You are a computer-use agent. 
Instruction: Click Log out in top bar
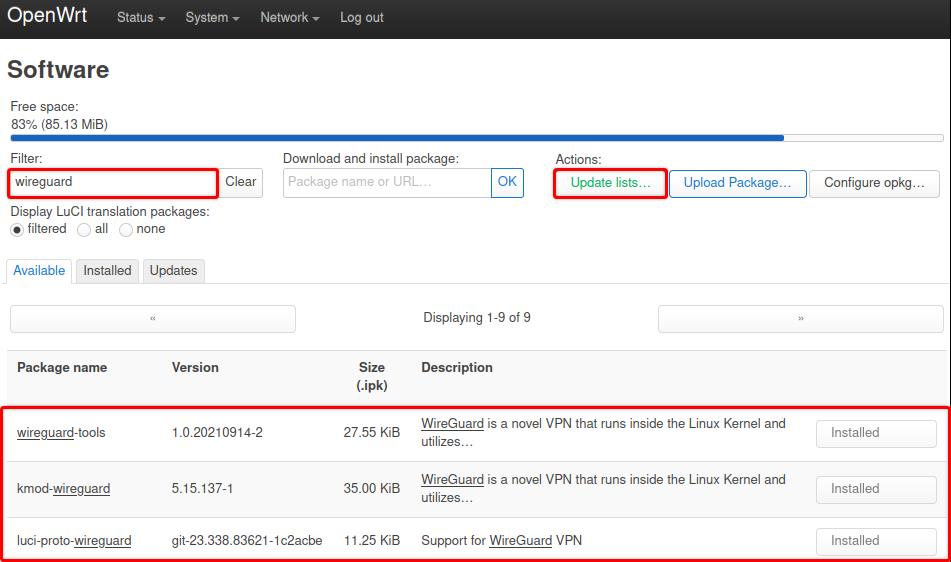[361, 18]
